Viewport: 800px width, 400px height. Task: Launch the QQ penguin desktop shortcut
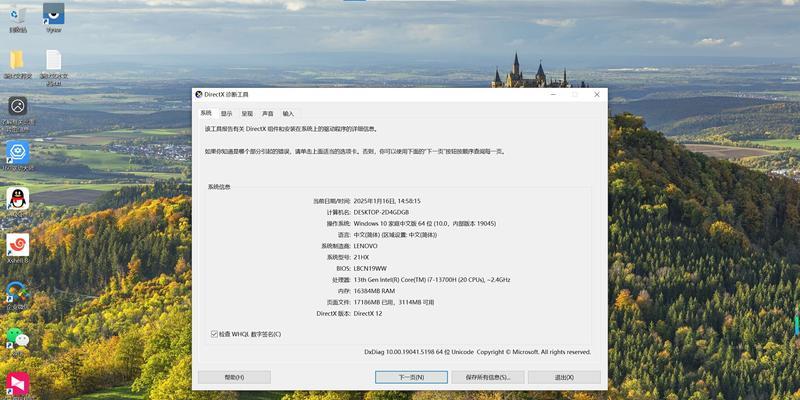(x=18, y=198)
